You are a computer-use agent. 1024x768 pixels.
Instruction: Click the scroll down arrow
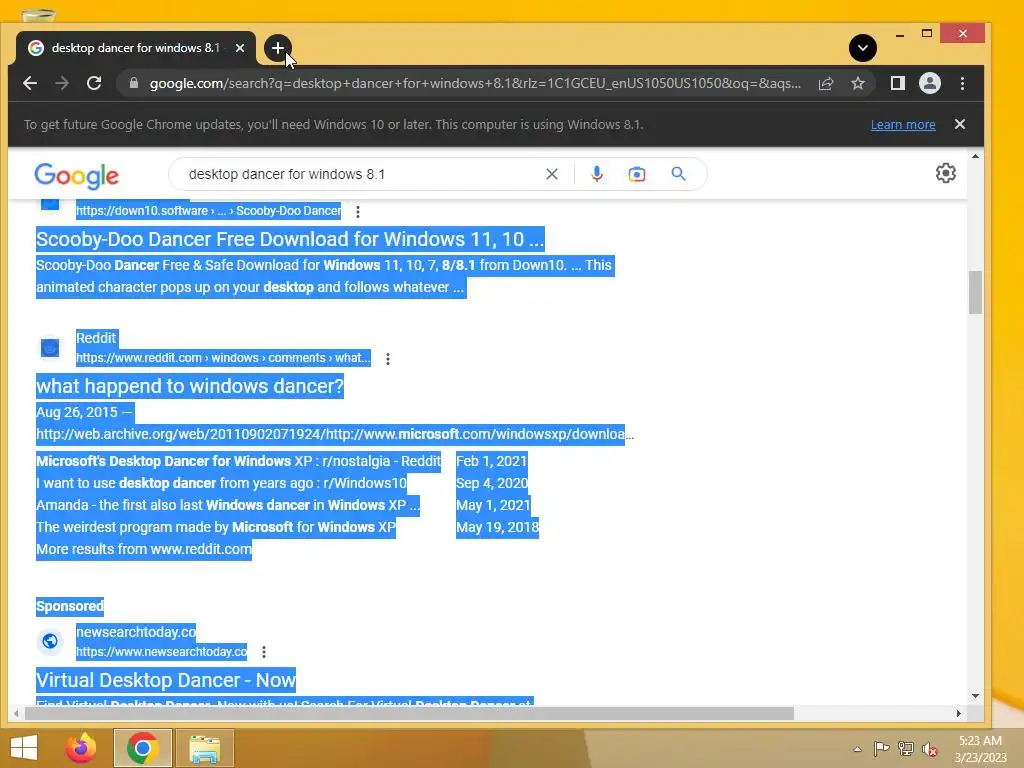[x=975, y=696]
